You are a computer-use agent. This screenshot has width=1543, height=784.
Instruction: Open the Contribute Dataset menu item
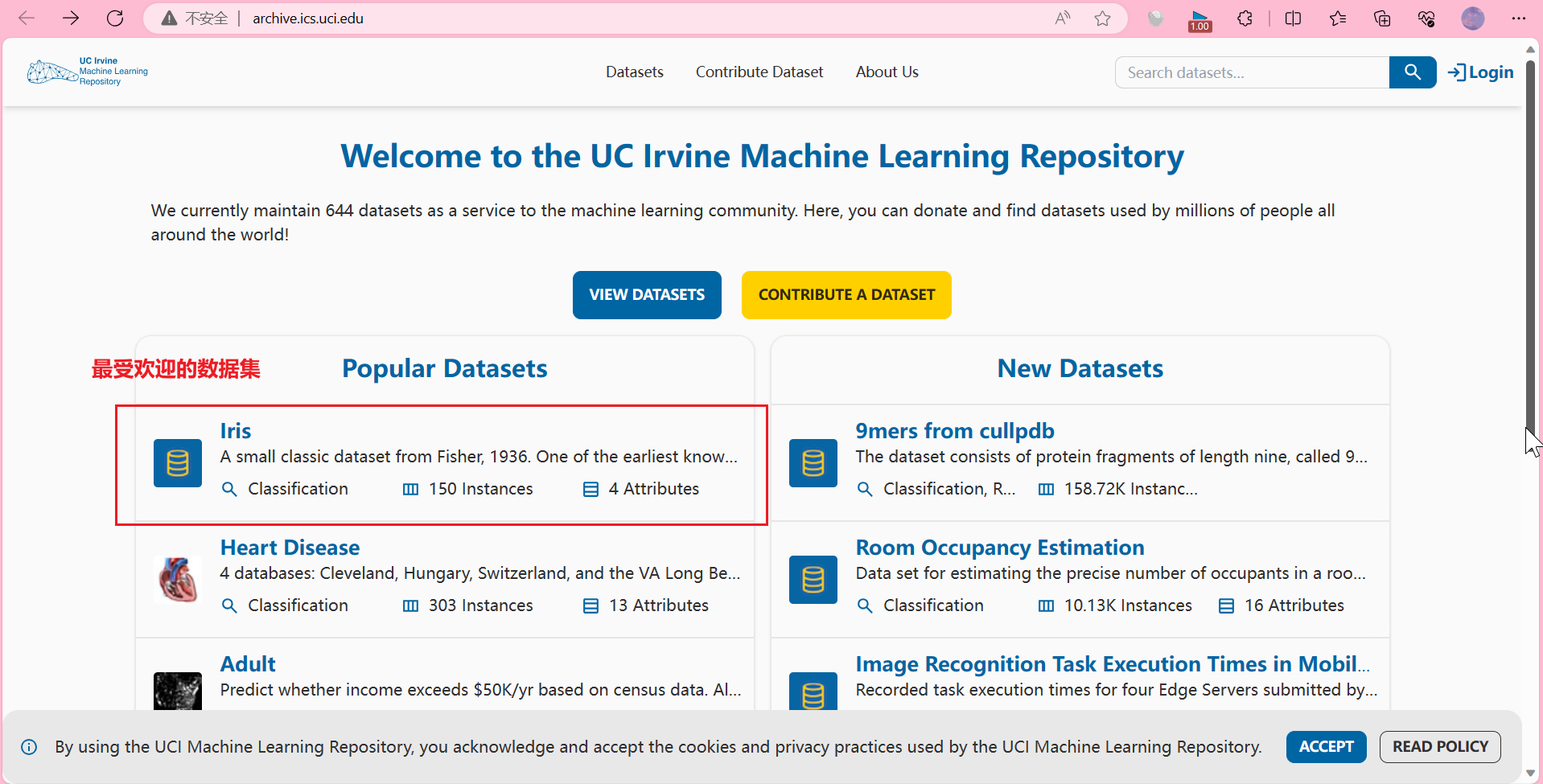click(x=759, y=72)
